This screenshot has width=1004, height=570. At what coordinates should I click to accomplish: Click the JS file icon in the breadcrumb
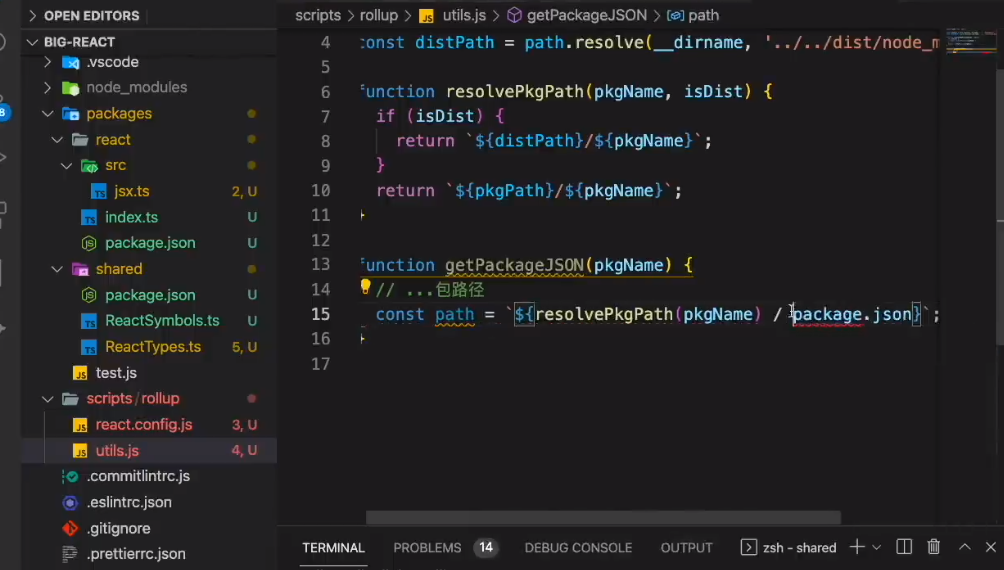tap(426, 16)
